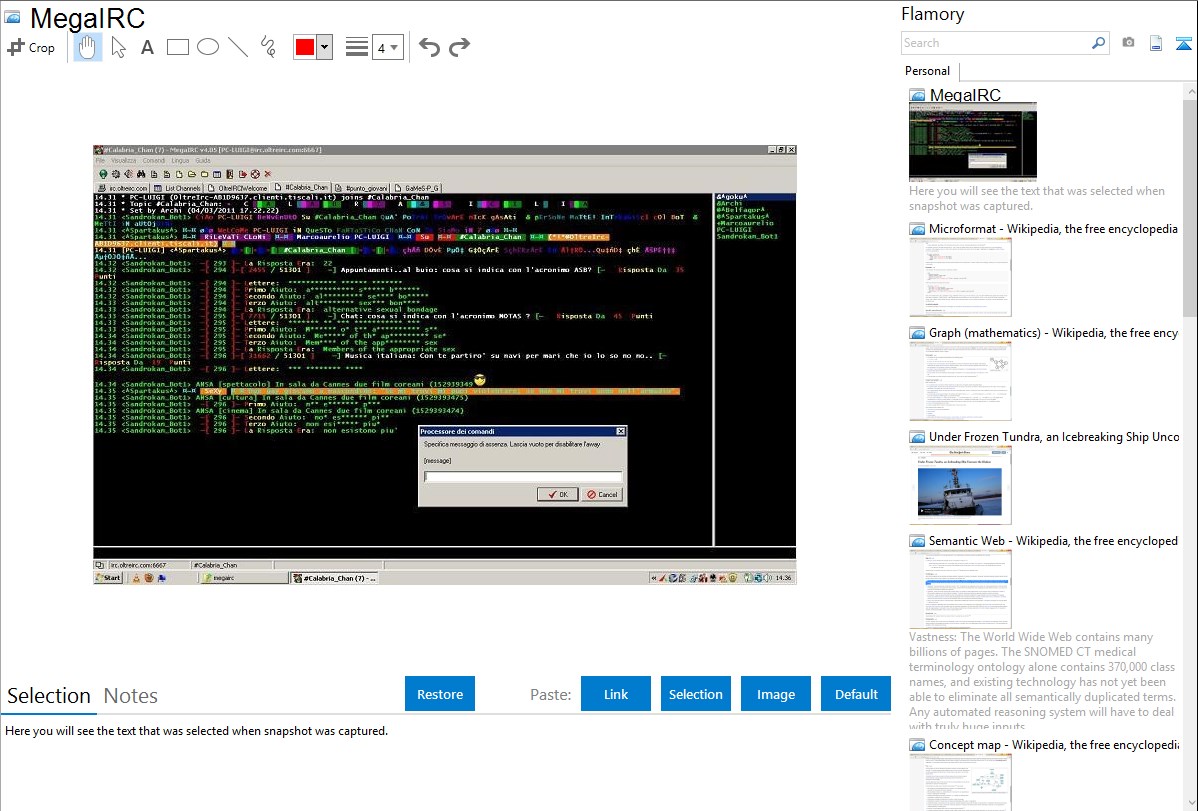Redo the last annotation
The width and height of the screenshot is (1198, 811).
point(459,47)
